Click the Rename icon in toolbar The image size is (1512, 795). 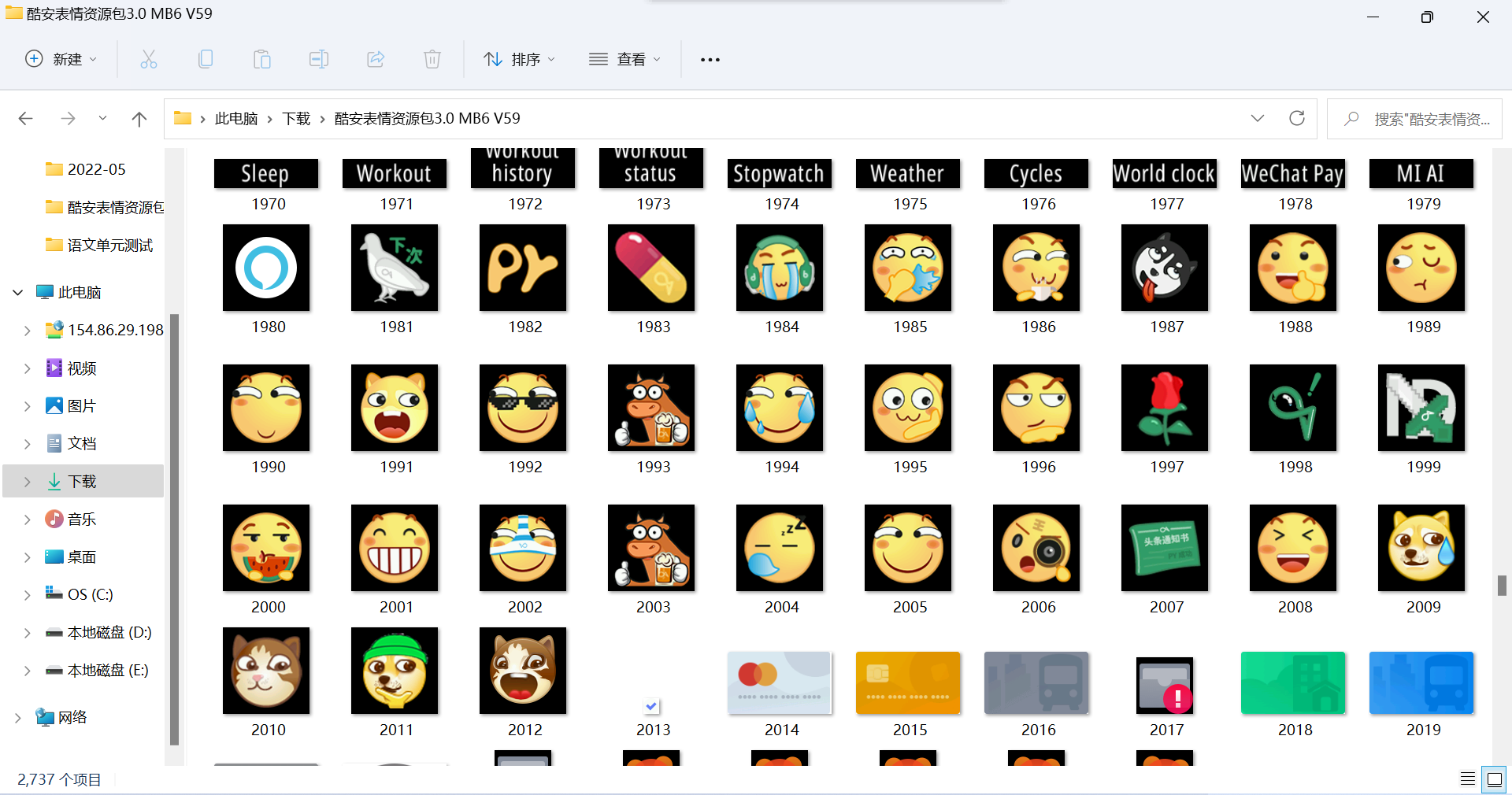tap(319, 59)
